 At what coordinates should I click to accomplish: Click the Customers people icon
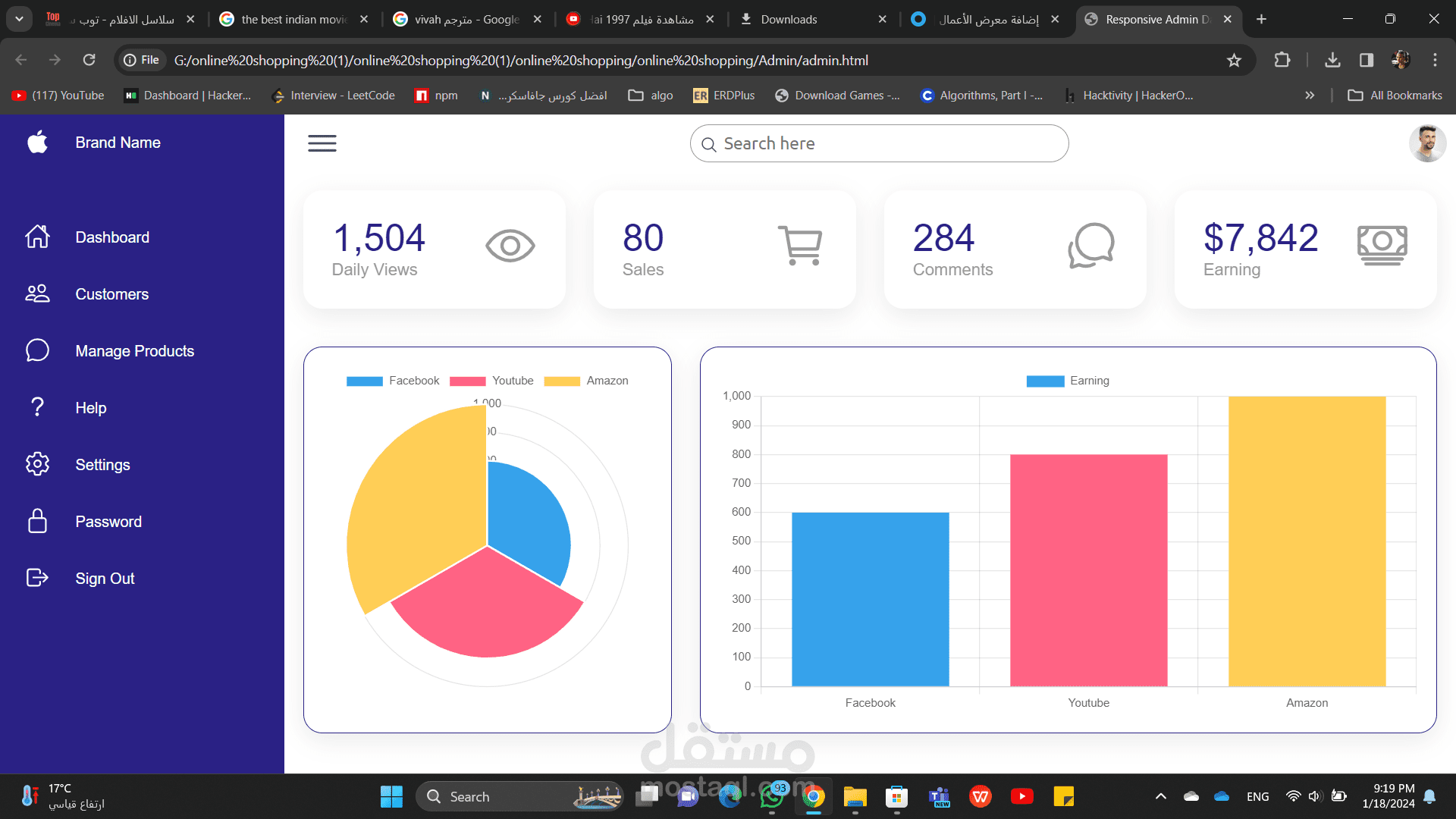(x=37, y=293)
